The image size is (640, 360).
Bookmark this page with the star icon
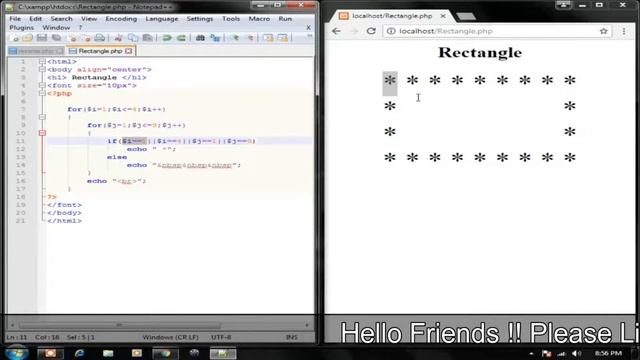pos(604,31)
